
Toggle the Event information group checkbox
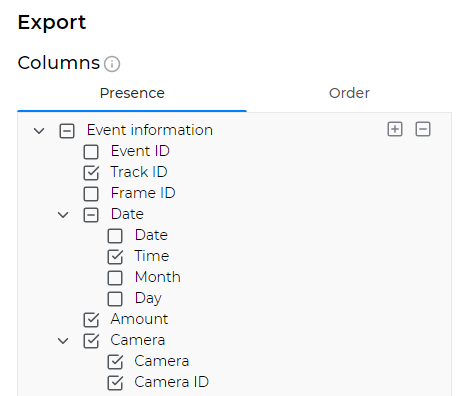pyautogui.click(x=67, y=131)
